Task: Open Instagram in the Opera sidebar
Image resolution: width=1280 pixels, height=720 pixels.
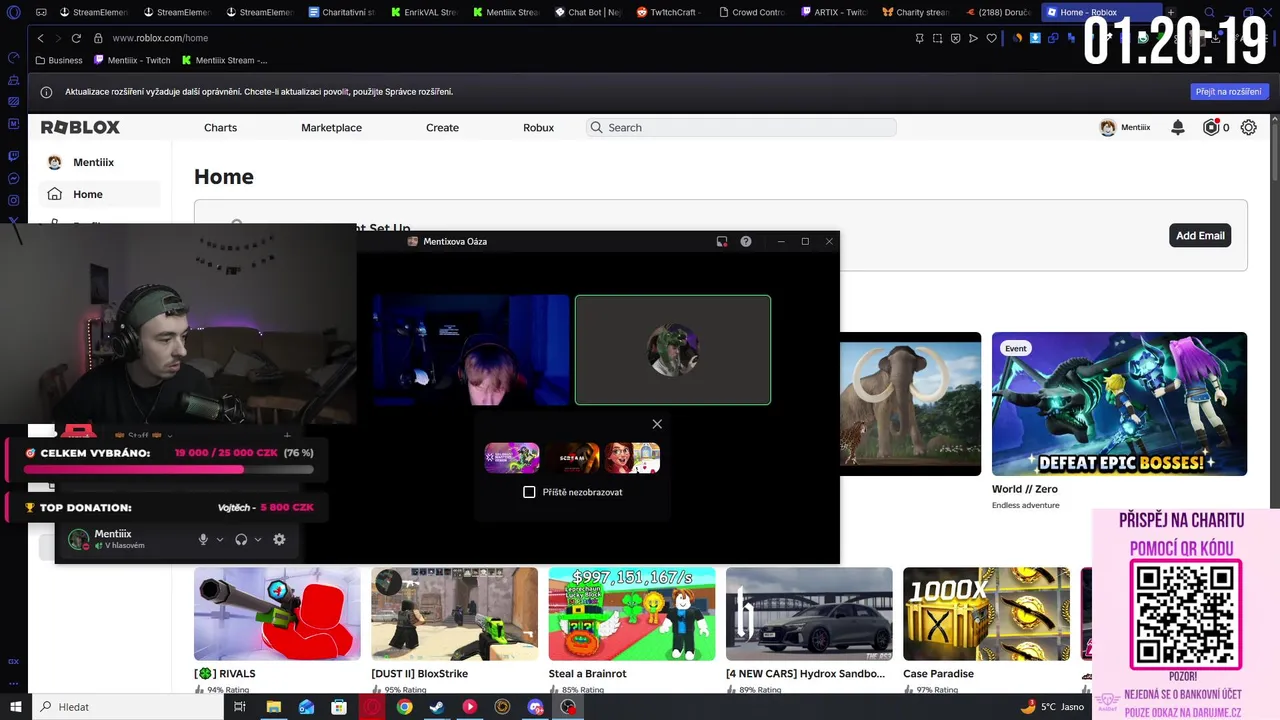Action: tap(14, 202)
